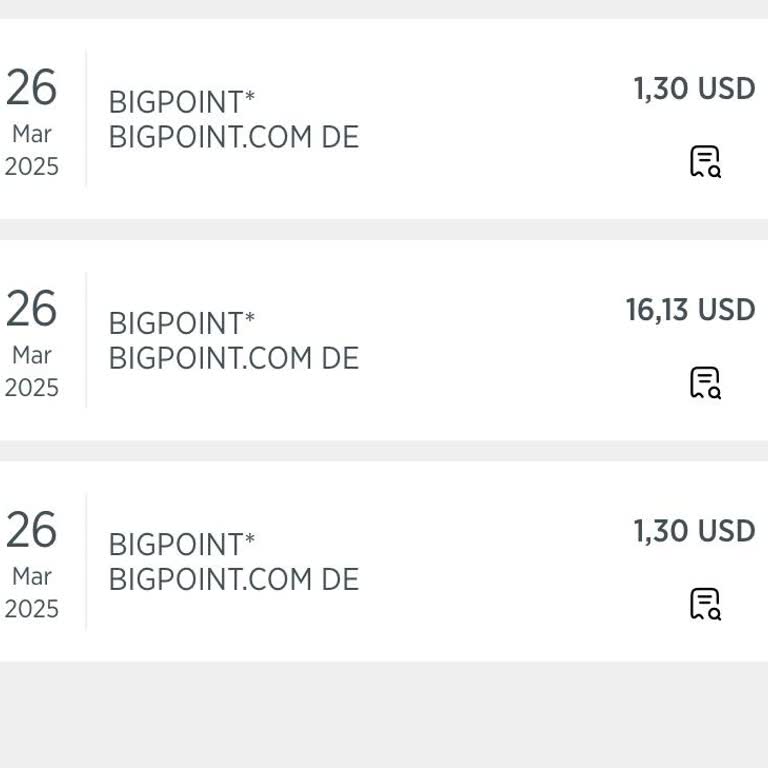Open the last BIGPOINT* transaction title
The width and height of the screenshot is (768, 768).
(182, 545)
